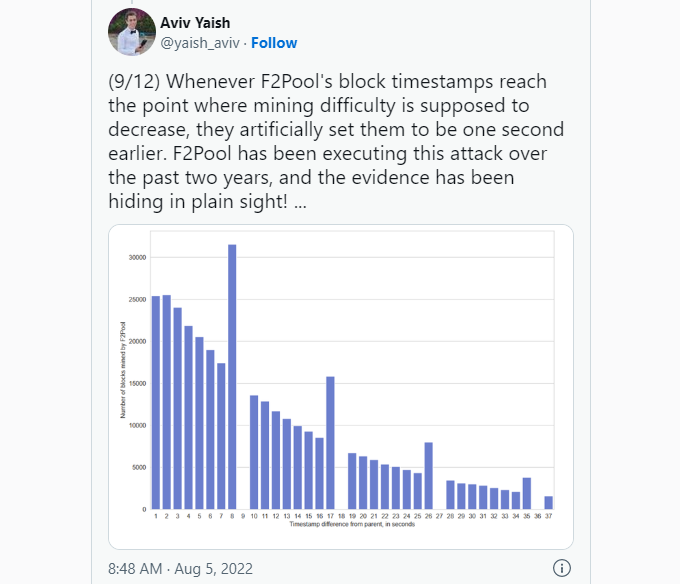Click the Follow link
680x584 pixels.
click(274, 43)
